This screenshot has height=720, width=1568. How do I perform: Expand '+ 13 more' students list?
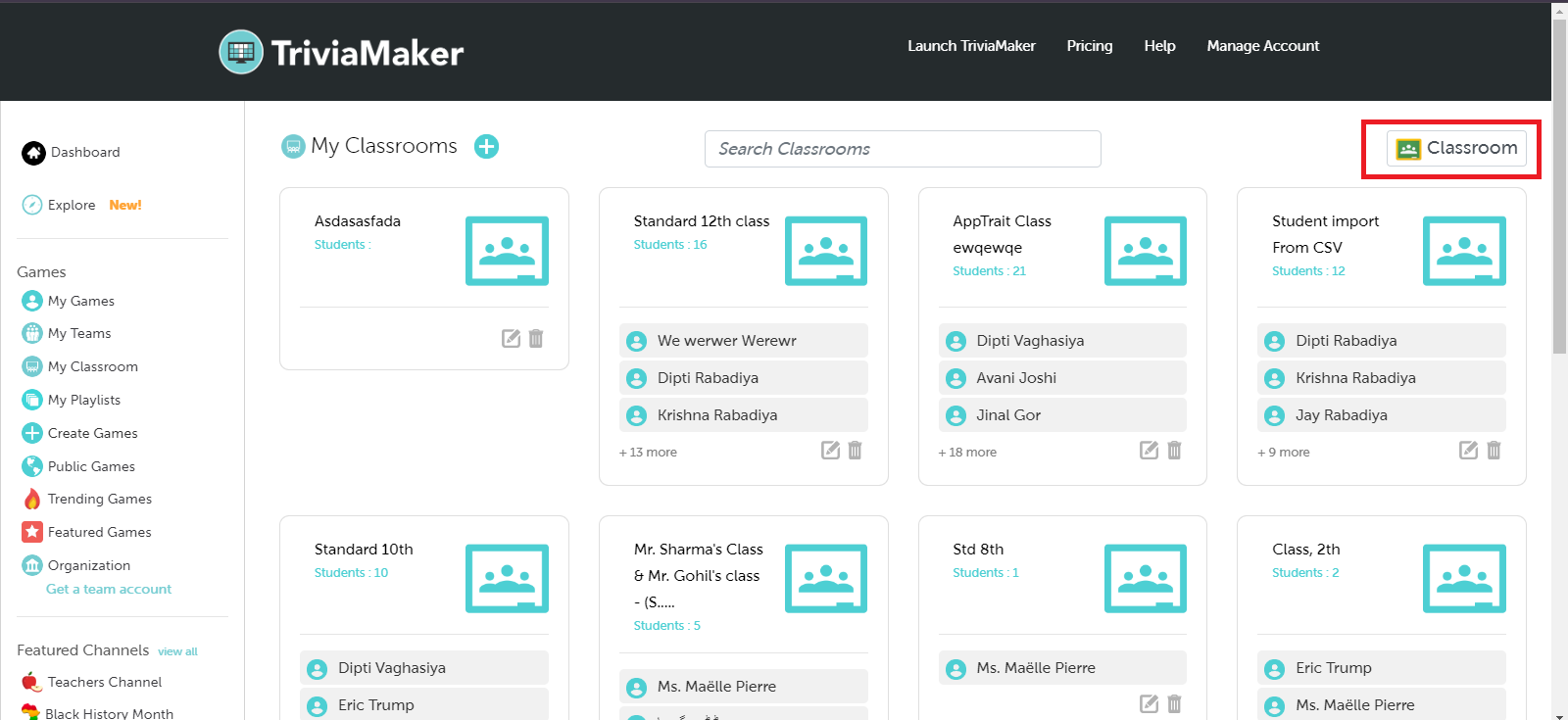coord(648,453)
